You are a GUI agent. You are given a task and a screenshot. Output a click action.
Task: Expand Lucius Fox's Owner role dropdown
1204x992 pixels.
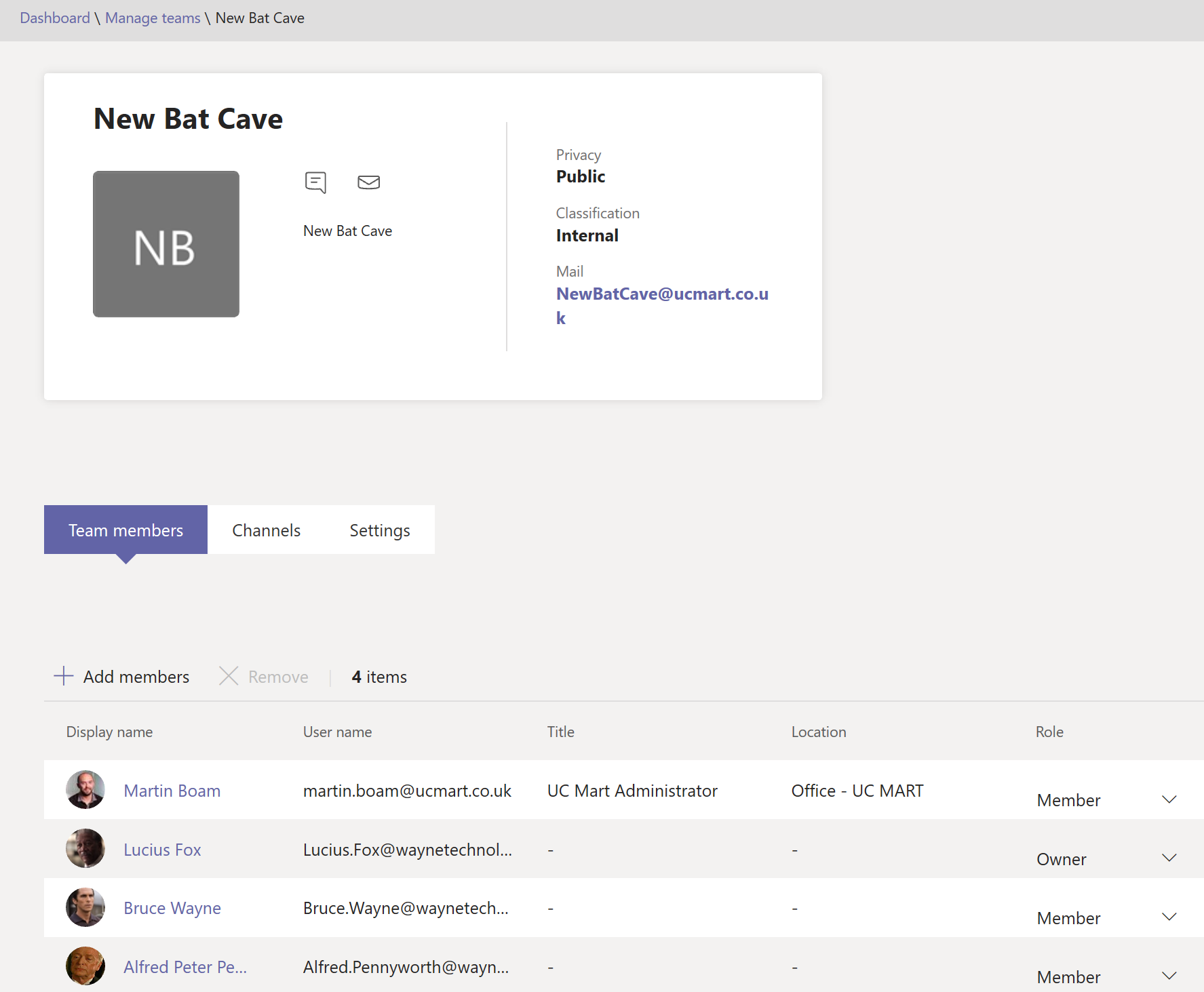click(1169, 858)
